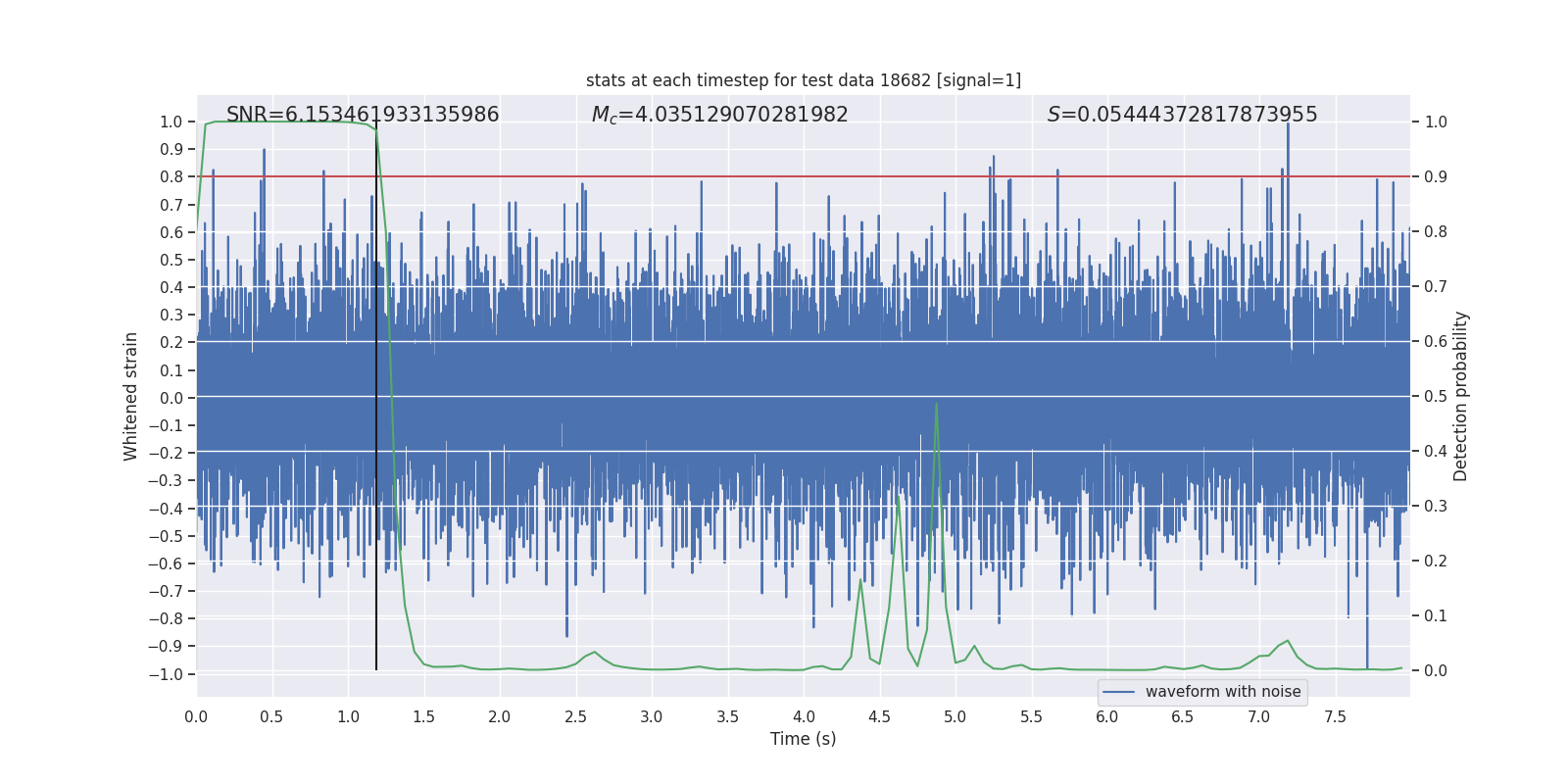The height and width of the screenshot is (784, 1568).
Task: Select the Time axis tick label 2.5
Action: point(575,717)
